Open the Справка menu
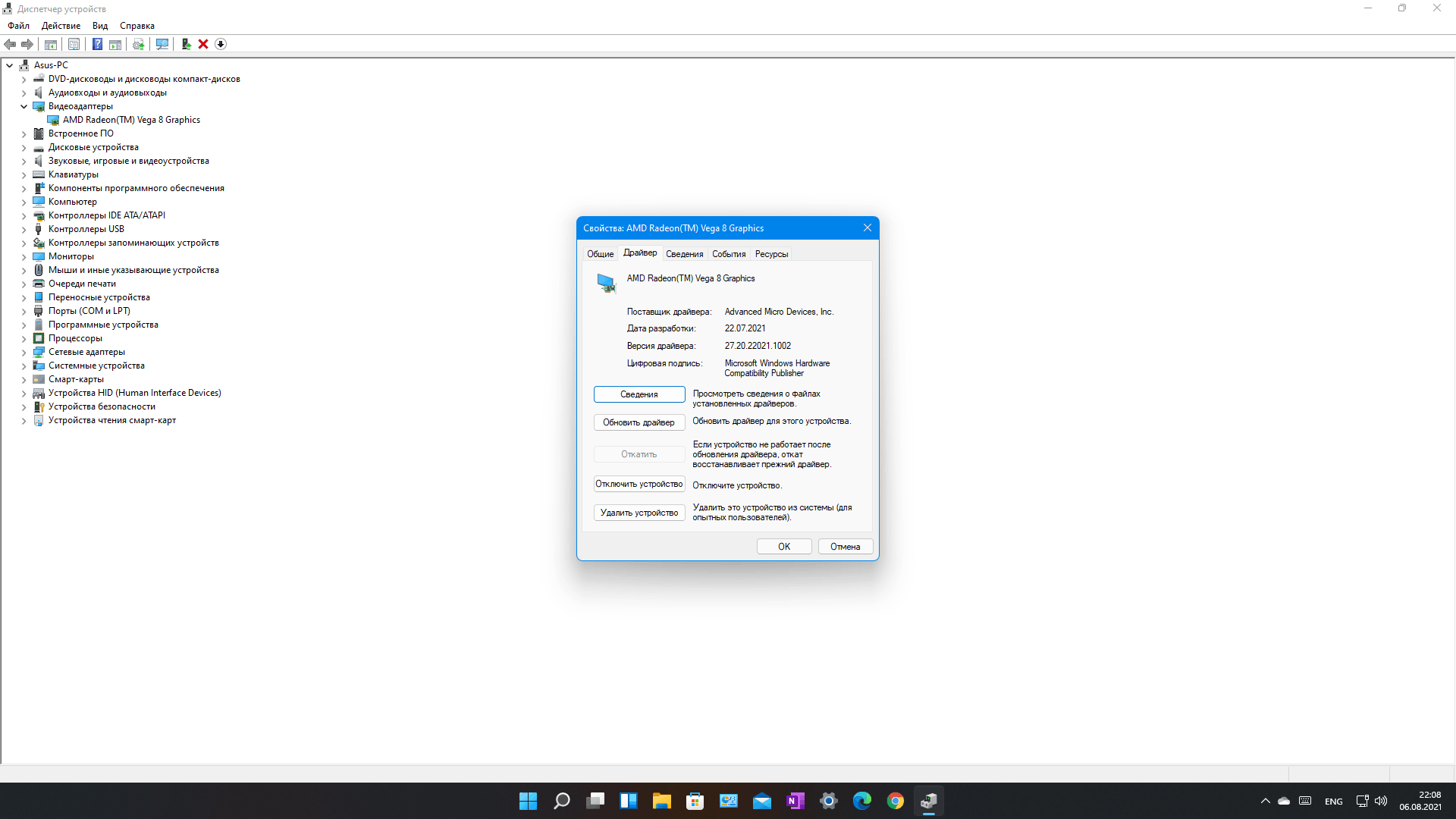Viewport: 1456px width, 819px height. [137, 26]
